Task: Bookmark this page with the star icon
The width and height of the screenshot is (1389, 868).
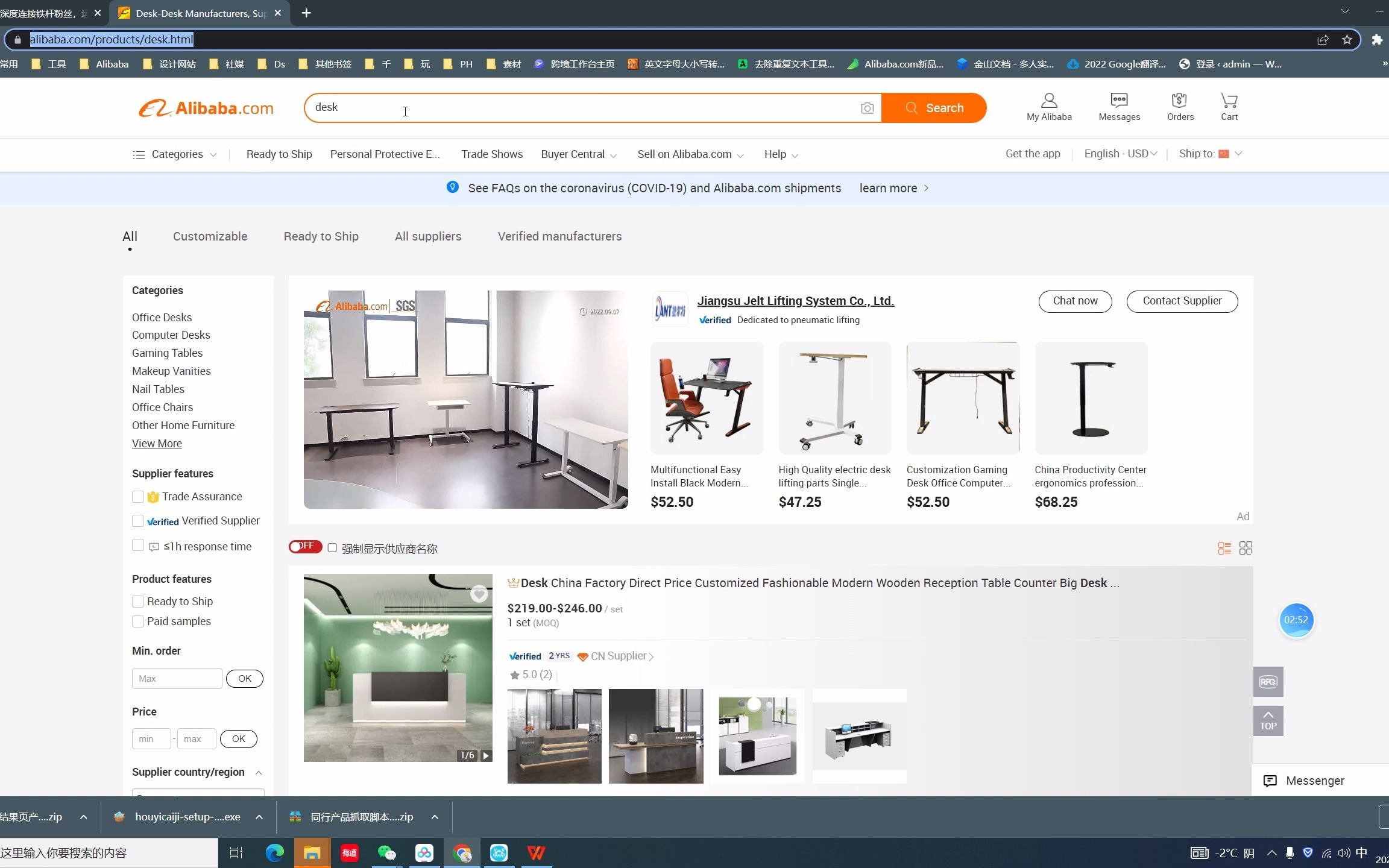Action: 1347,40
